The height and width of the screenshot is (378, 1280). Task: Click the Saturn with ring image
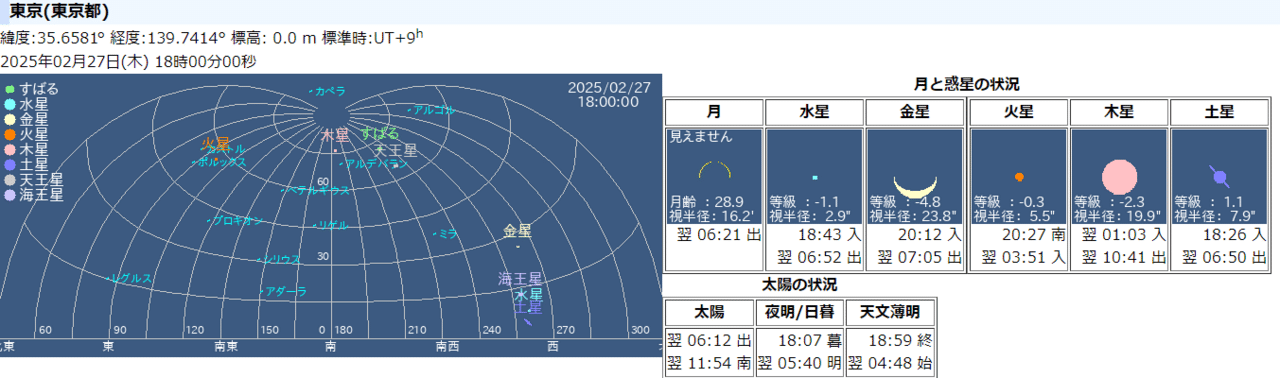pos(1219,176)
